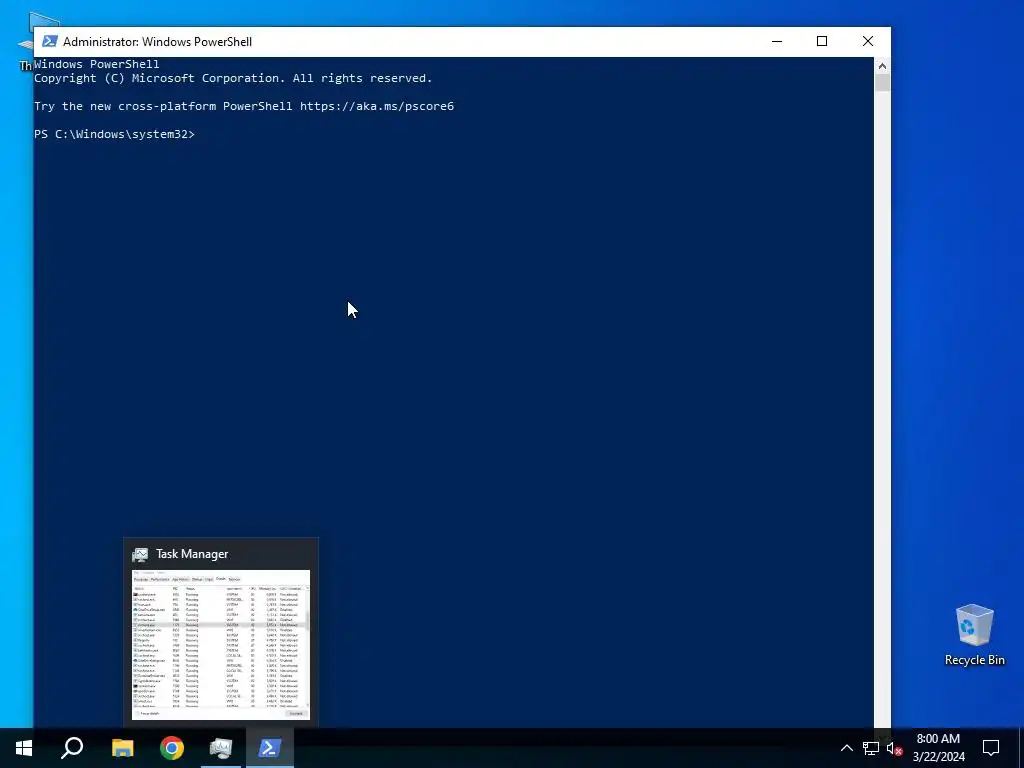Click the PowerShell icon in title bar
1024x768 pixels.
[x=49, y=41]
